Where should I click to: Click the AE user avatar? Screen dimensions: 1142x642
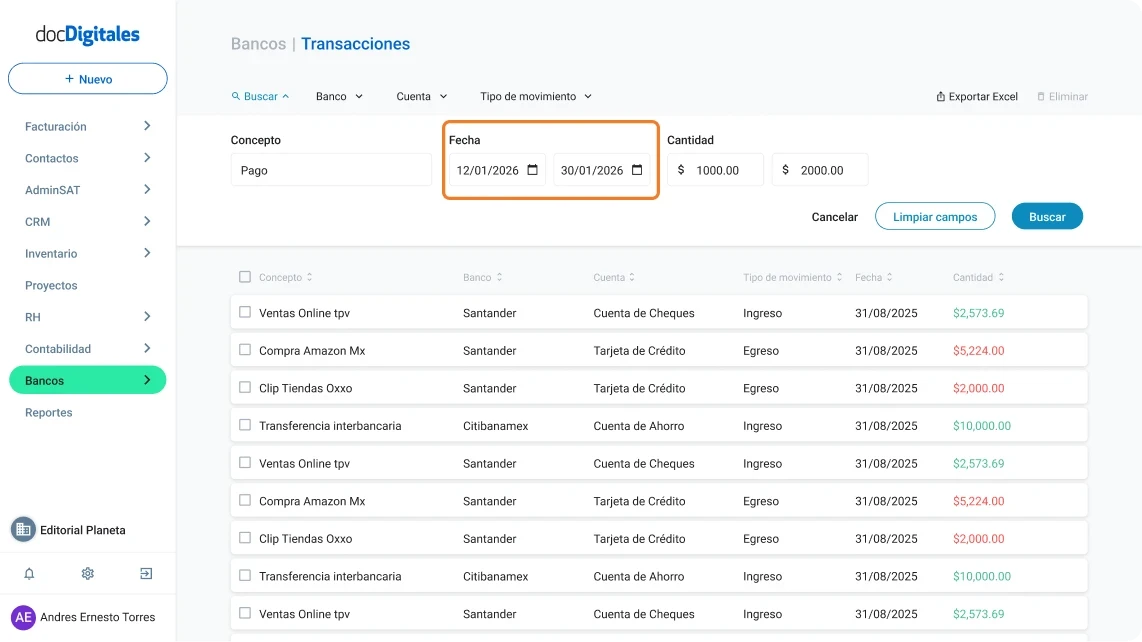tap(23, 617)
